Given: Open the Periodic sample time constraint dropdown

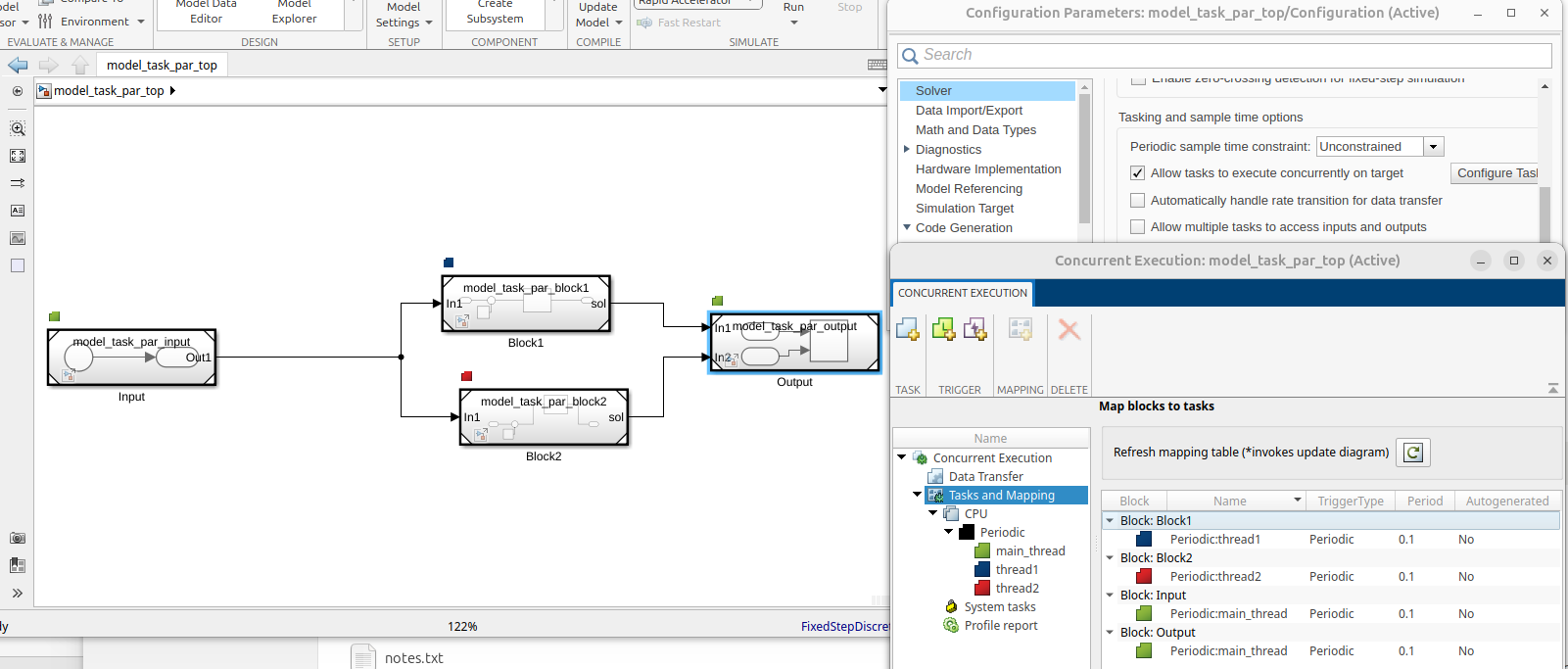Looking at the screenshot, I should pyautogui.click(x=1433, y=147).
